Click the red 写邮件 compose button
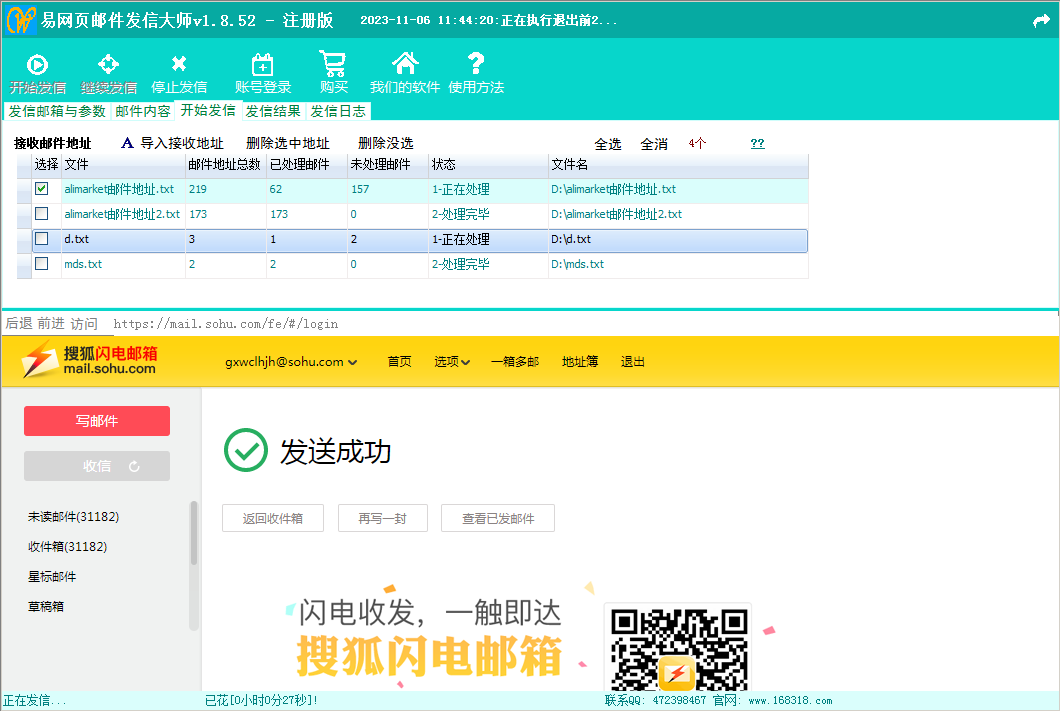The width and height of the screenshot is (1061, 712). click(x=97, y=421)
